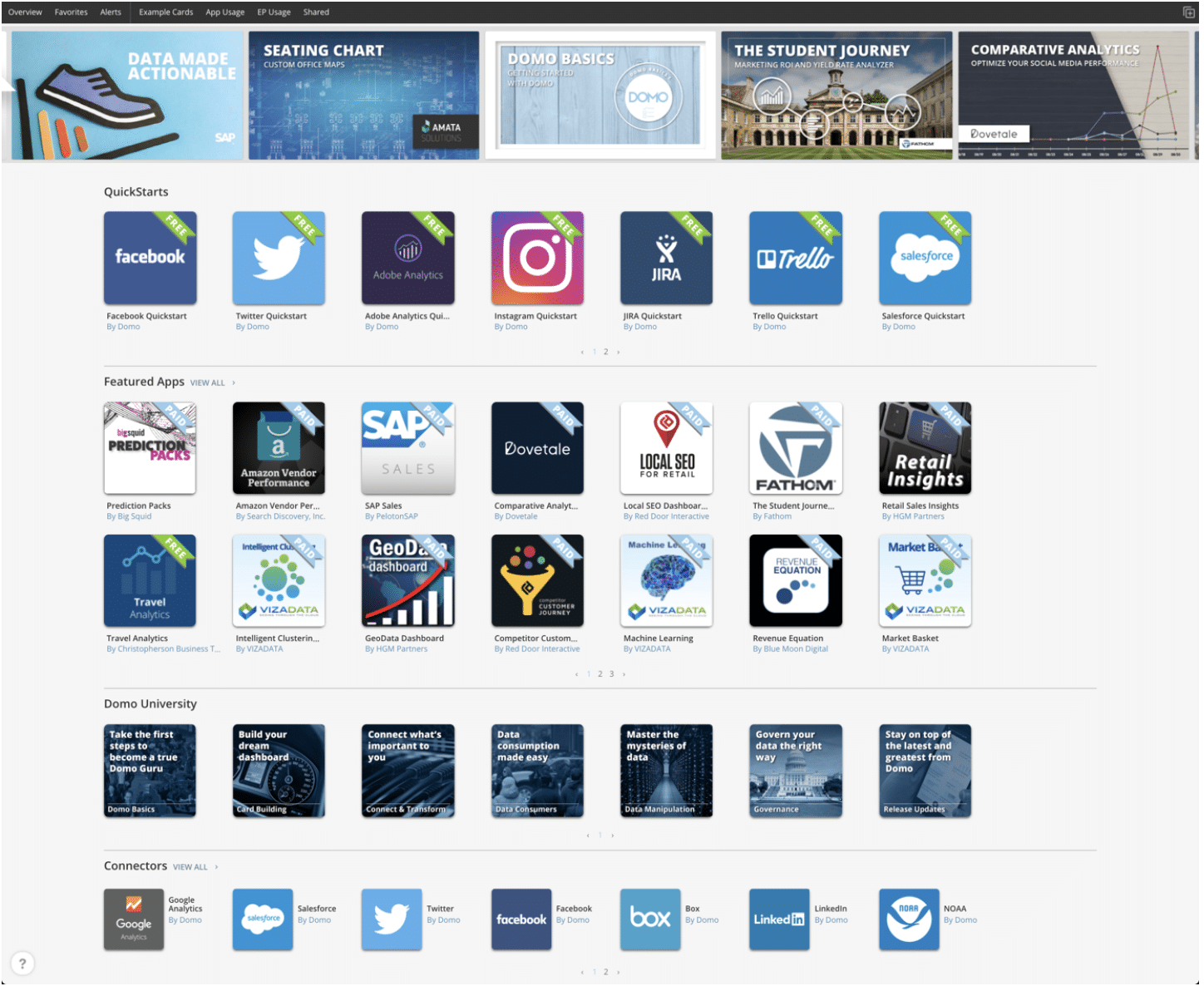Open the Twitter Quickstart tile
Viewport: 1204px width, 986px height.
pos(279,258)
